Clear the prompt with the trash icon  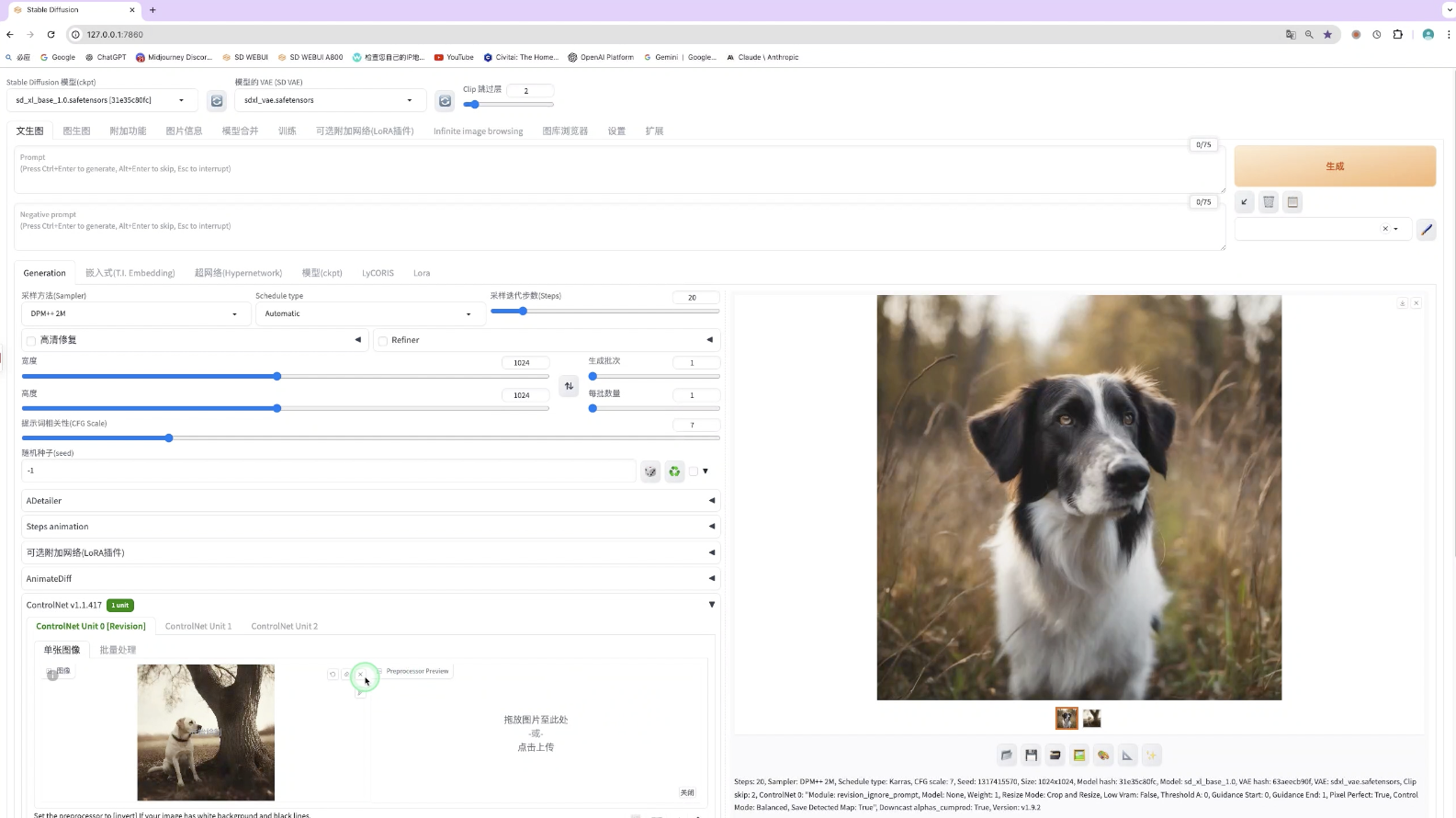(x=1269, y=202)
